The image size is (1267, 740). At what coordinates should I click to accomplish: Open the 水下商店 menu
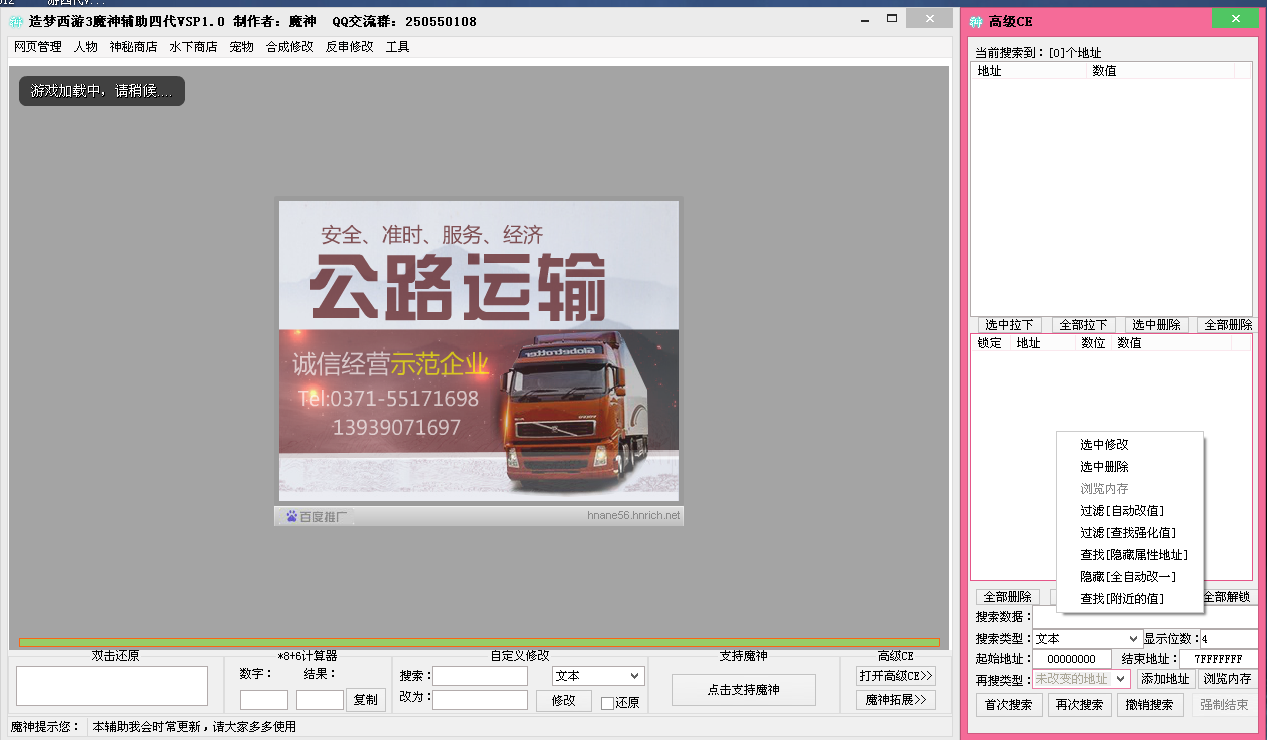194,47
